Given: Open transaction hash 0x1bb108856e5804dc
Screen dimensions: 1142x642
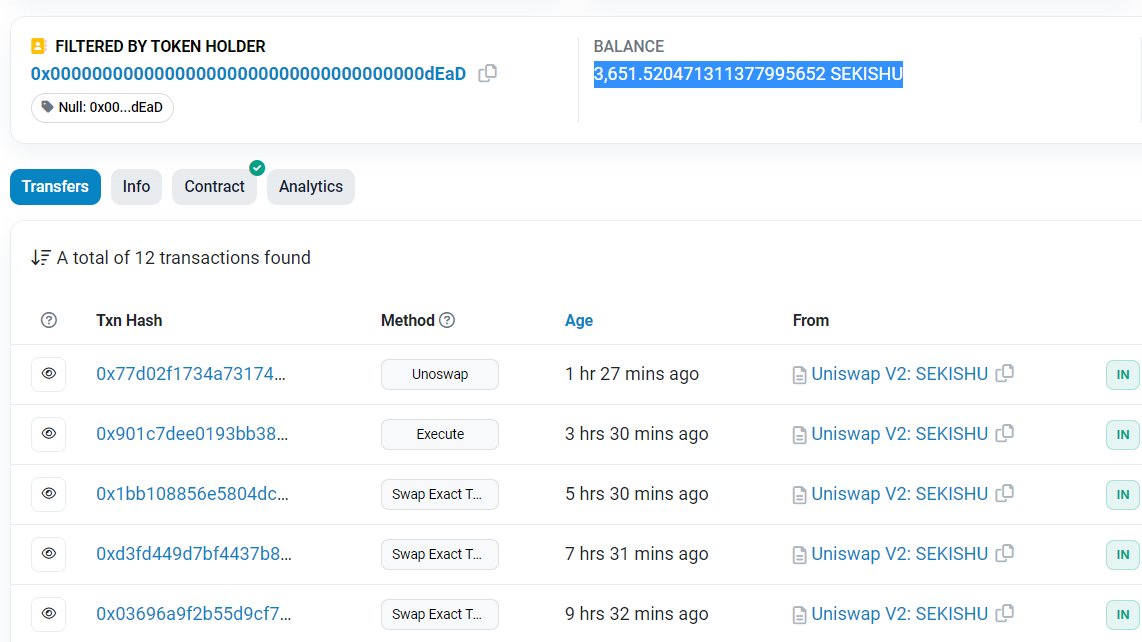Looking at the screenshot, I should coord(192,494).
